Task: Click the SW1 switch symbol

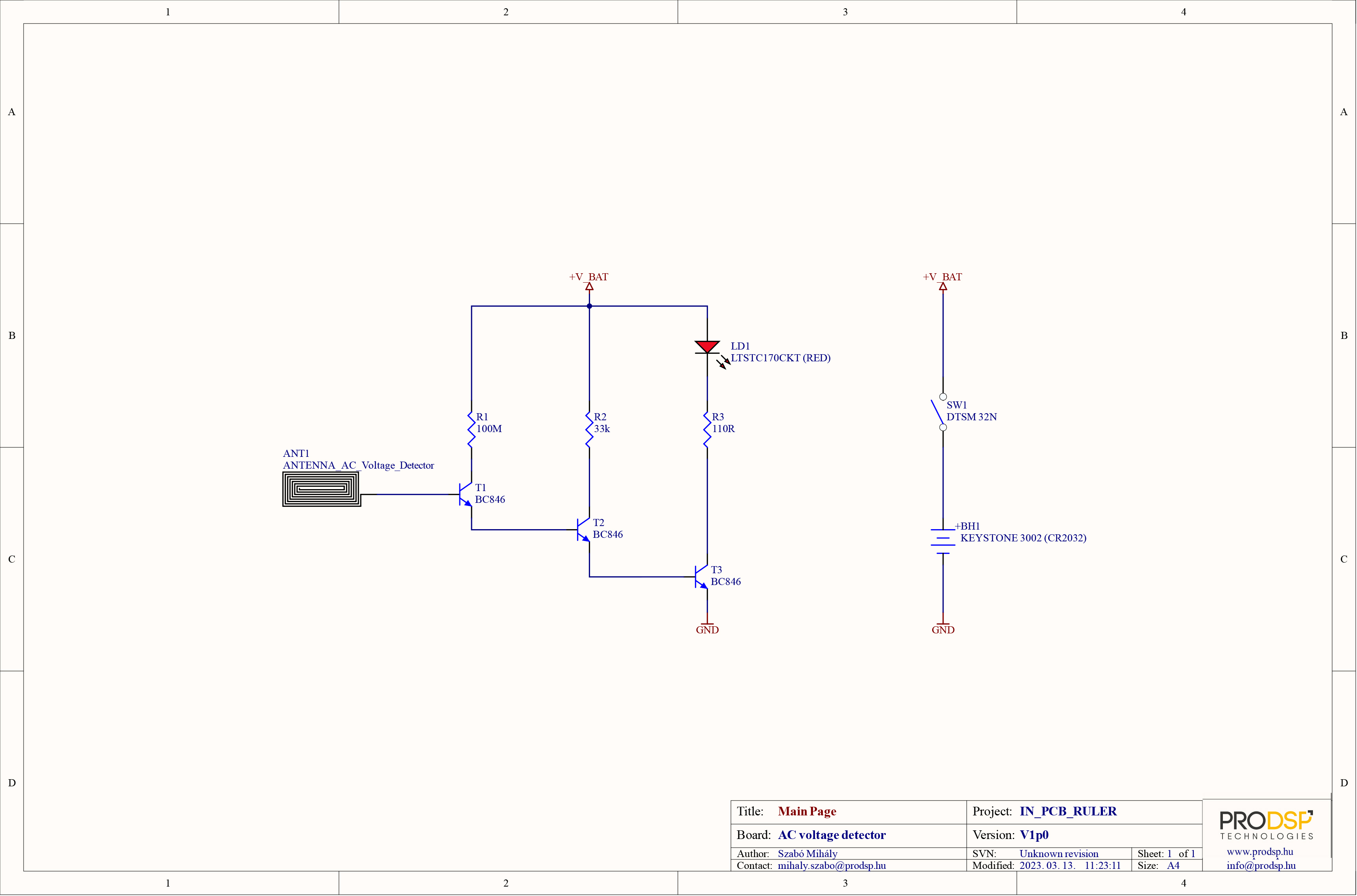Action: coord(940,412)
